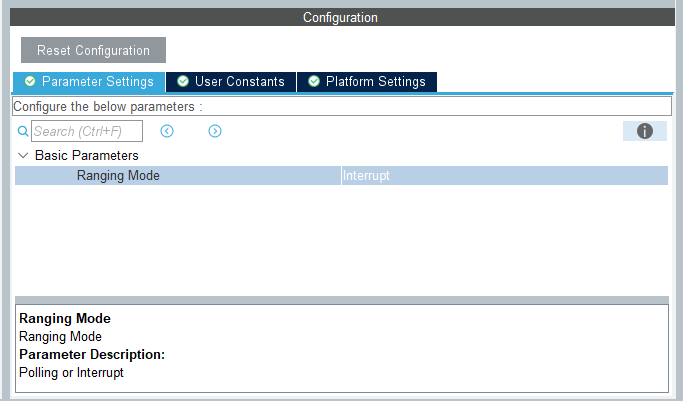Screen dimensions: 683x405
Task: Click the magnifier search icon
Action: 23,131
